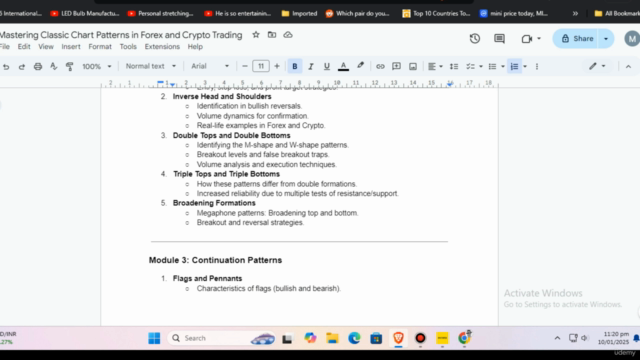640x360 pixels.
Task: Open bulleted list options arrow
Action: (503, 67)
